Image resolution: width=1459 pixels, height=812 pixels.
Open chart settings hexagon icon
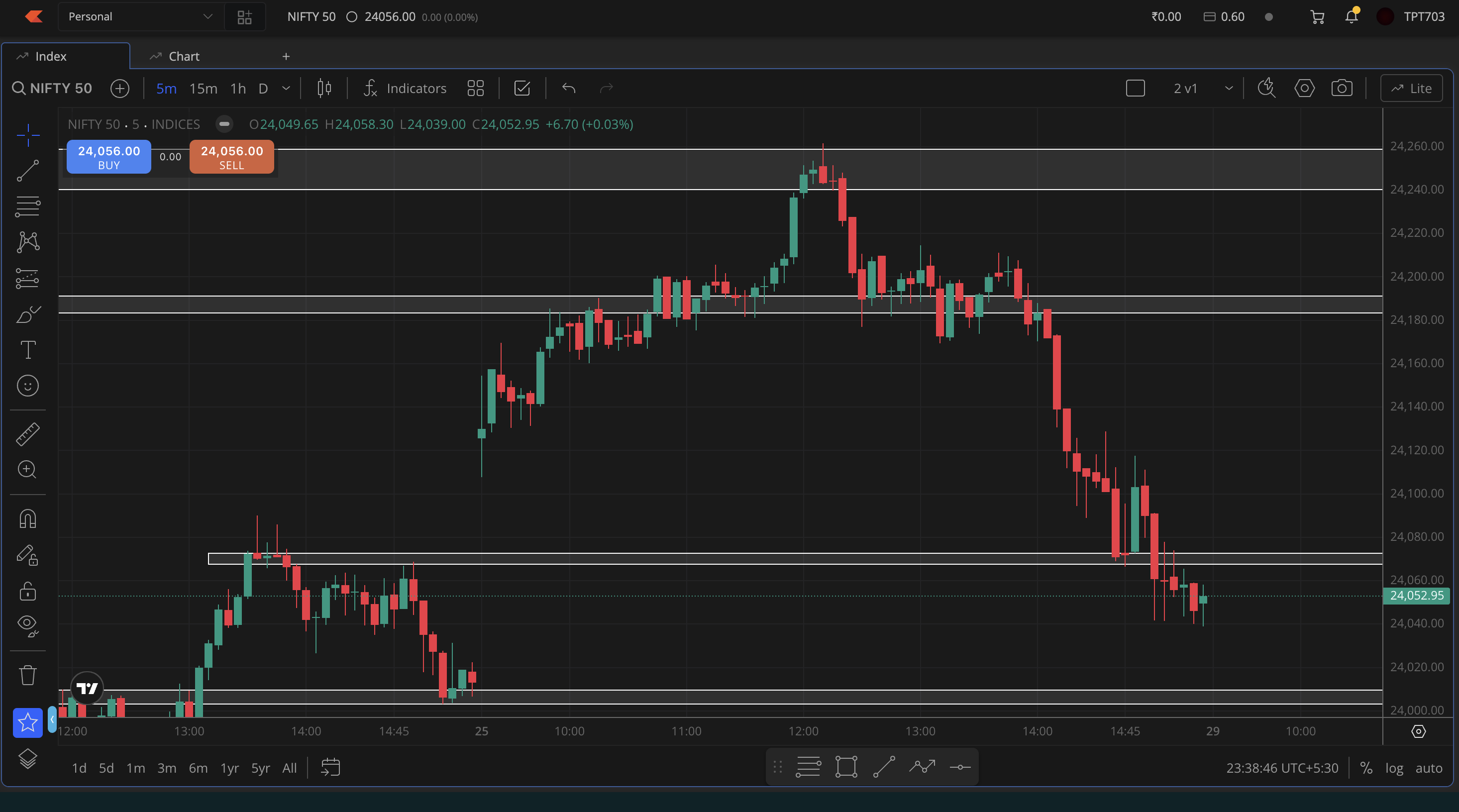click(1304, 89)
